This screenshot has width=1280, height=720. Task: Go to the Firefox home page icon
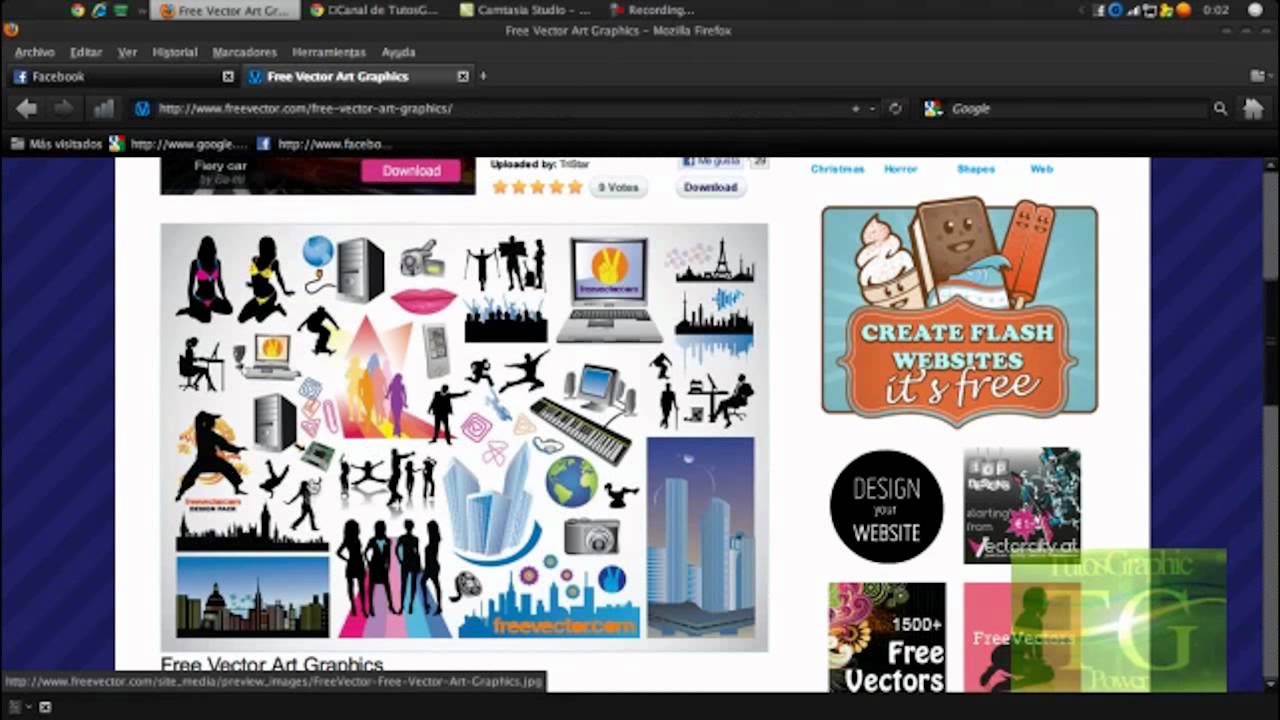[1253, 109]
